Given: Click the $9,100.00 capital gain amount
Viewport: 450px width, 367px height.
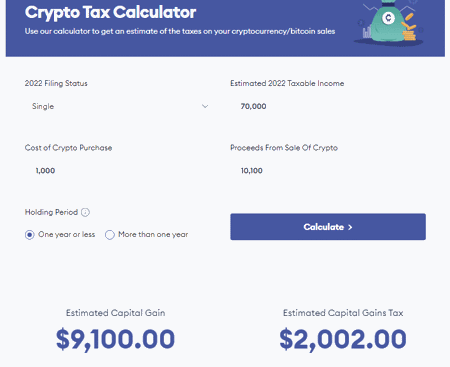Looking at the screenshot, I should coord(115,339).
